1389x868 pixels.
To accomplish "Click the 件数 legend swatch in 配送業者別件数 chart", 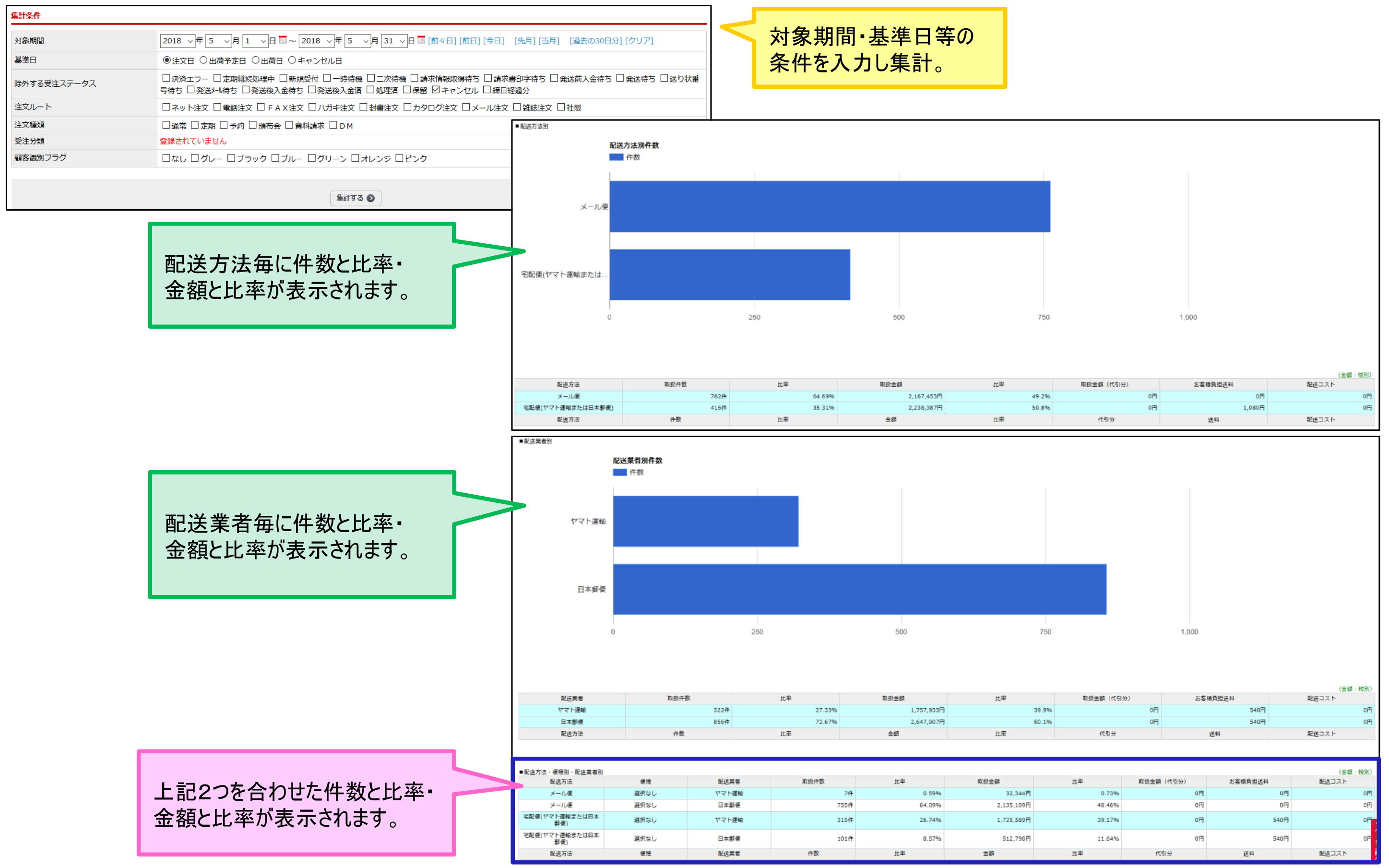I will click(x=619, y=472).
